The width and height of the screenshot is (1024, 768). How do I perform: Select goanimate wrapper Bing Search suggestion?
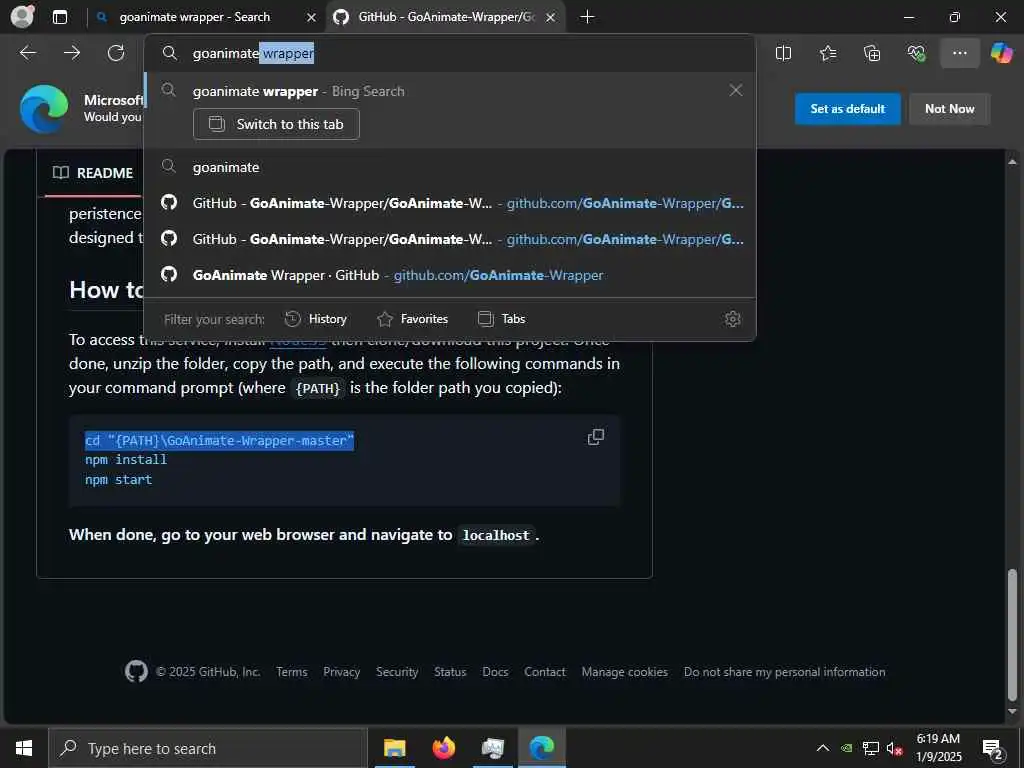coord(298,91)
